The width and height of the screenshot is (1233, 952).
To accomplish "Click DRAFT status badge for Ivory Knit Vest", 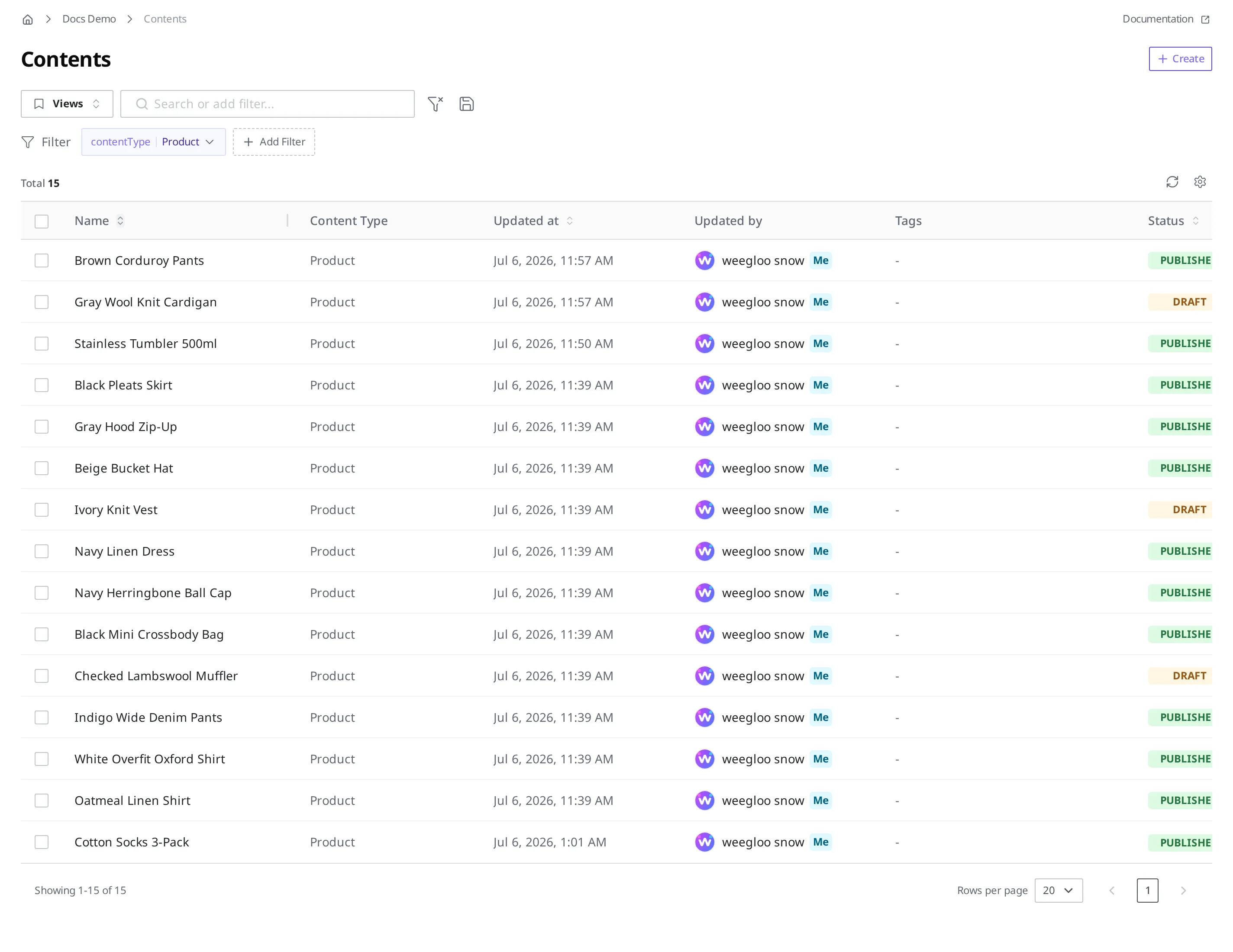I will pos(1180,510).
